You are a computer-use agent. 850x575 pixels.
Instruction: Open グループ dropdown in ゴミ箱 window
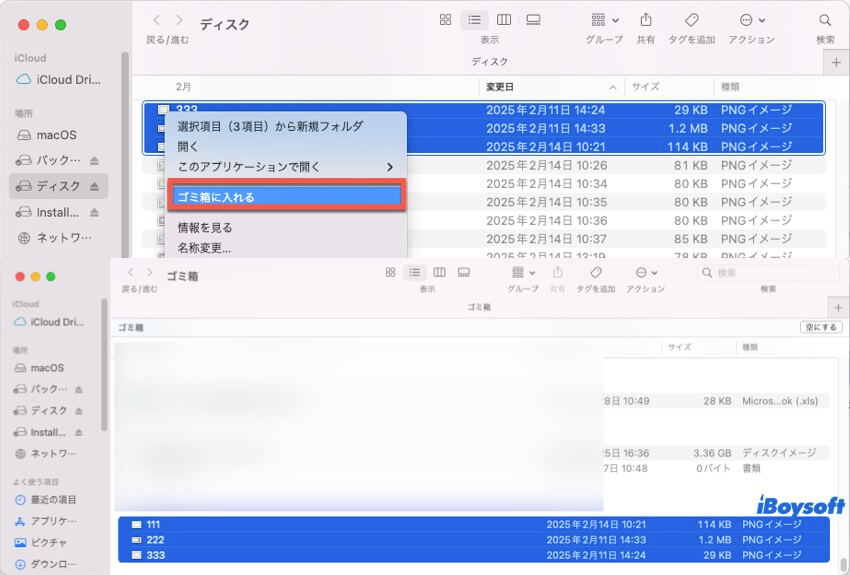point(523,272)
